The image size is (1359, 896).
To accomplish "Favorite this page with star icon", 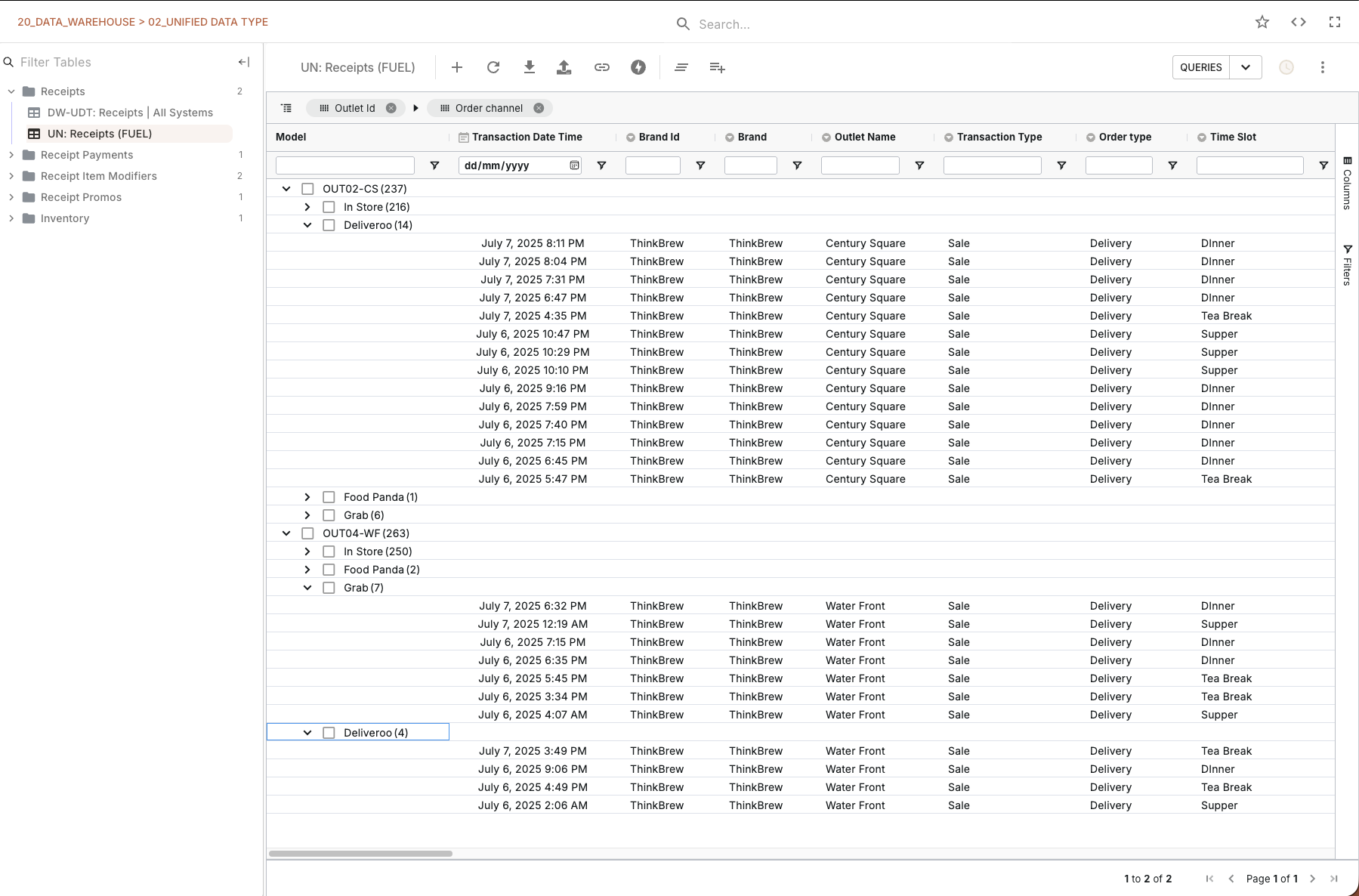I will 1262,22.
